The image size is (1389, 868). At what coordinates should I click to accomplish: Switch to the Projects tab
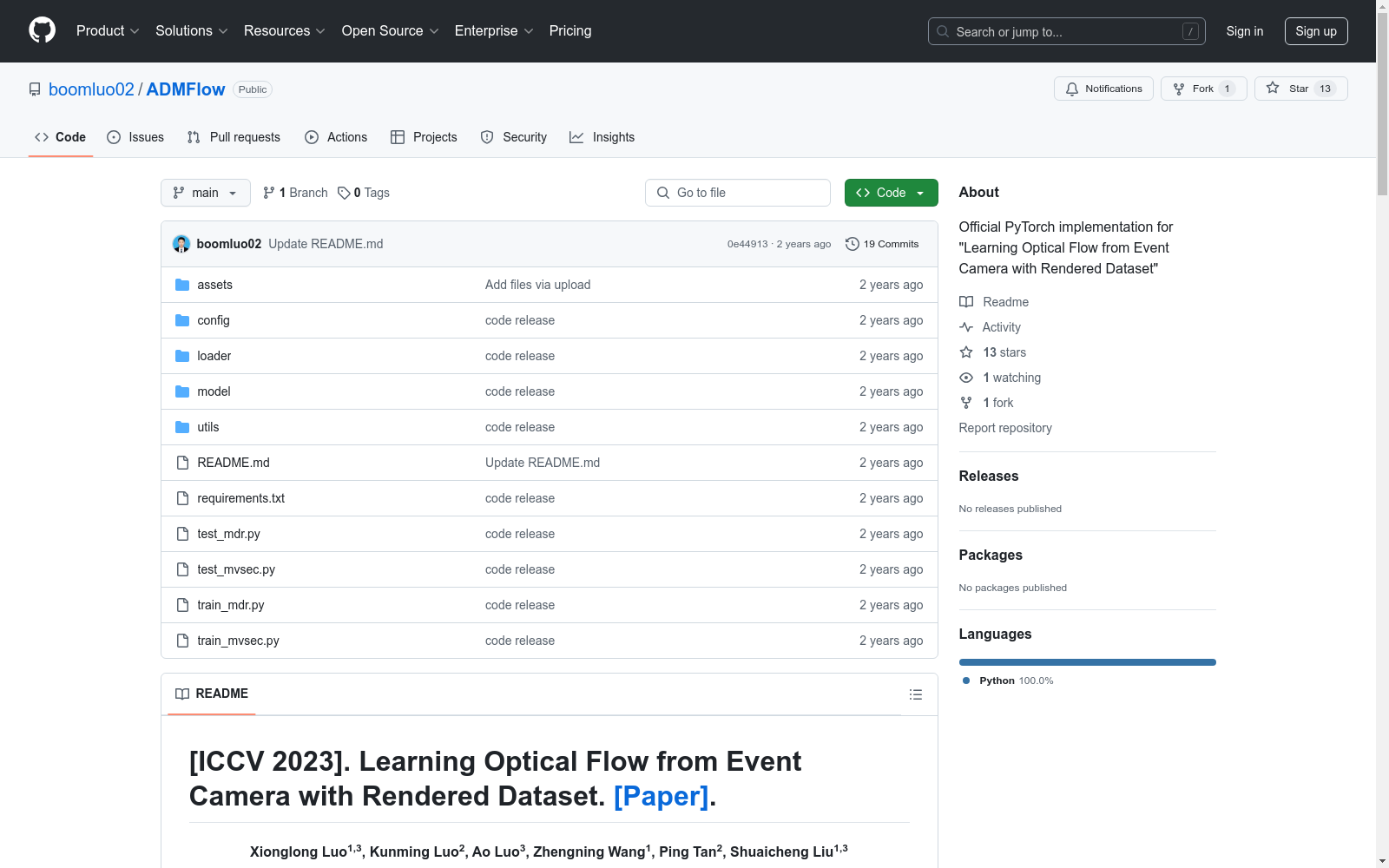pyautogui.click(x=424, y=137)
